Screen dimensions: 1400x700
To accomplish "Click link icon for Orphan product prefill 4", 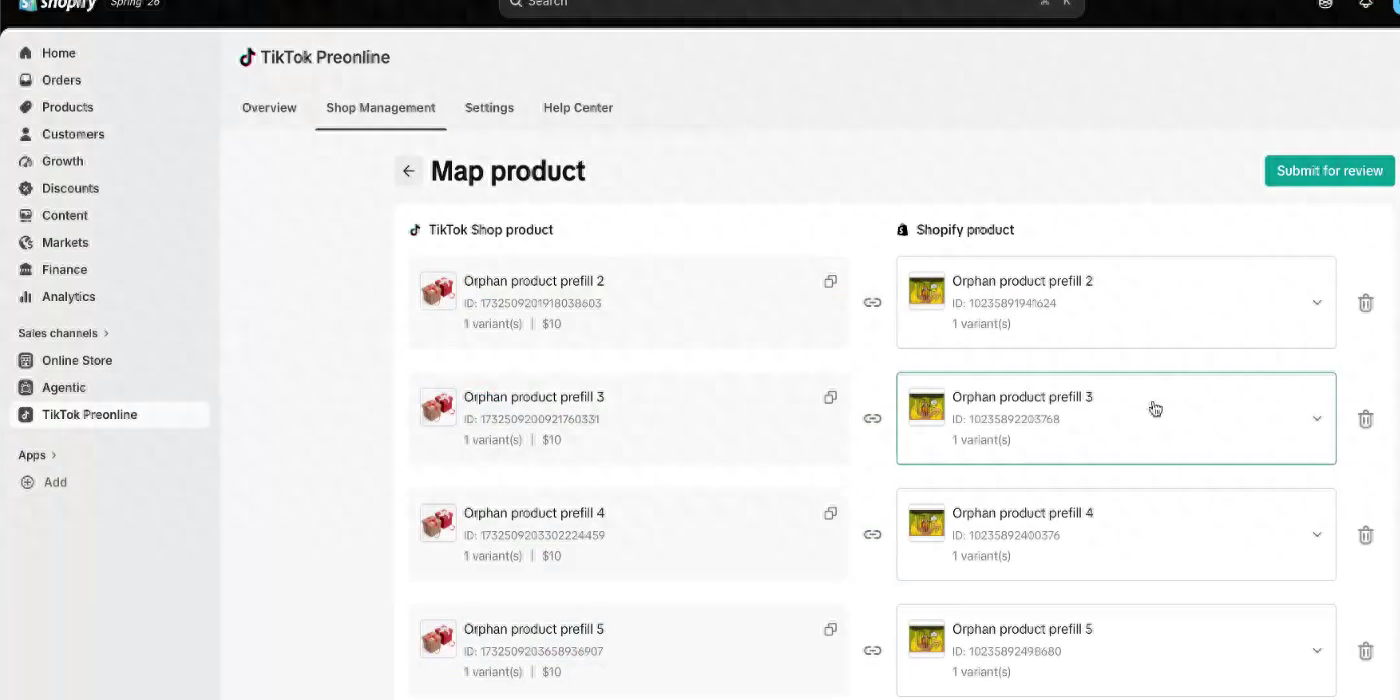I will (x=872, y=534).
